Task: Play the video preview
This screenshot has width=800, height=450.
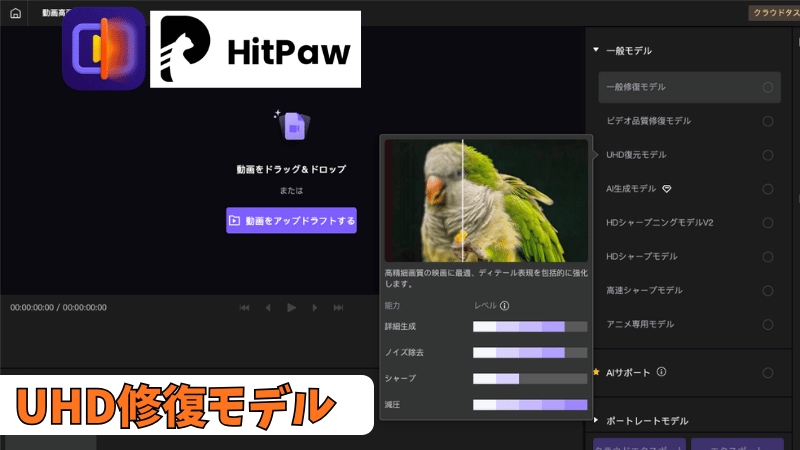Action: (x=291, y=308)
